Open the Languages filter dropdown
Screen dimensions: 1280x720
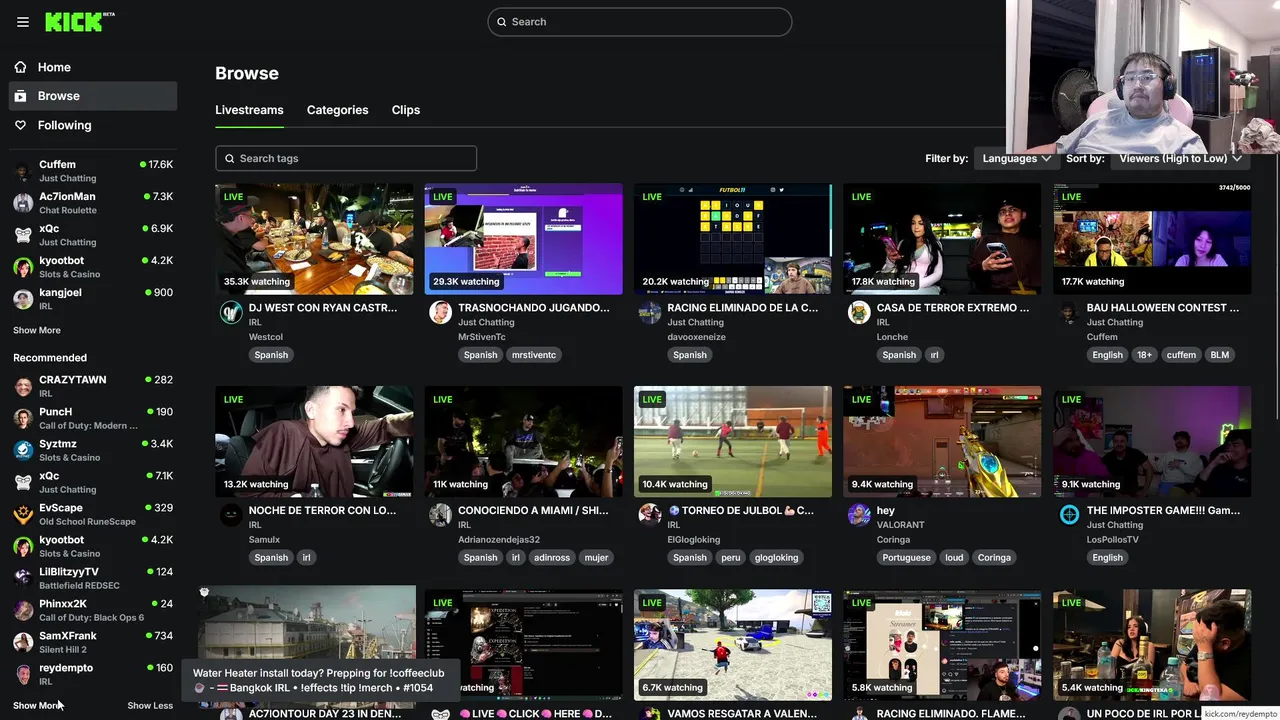1016,158
